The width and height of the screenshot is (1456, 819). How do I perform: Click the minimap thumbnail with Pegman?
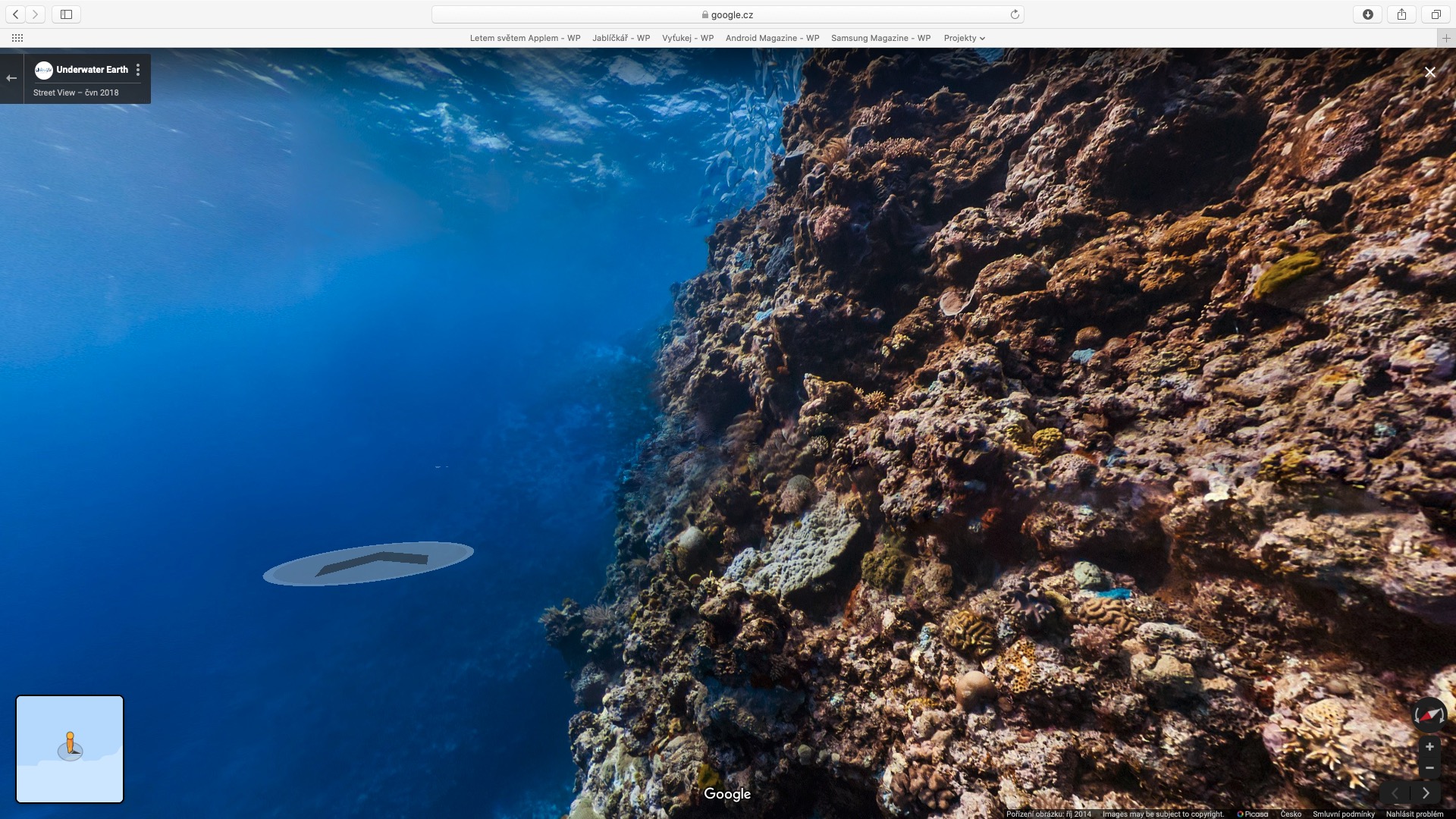(70, 748)
